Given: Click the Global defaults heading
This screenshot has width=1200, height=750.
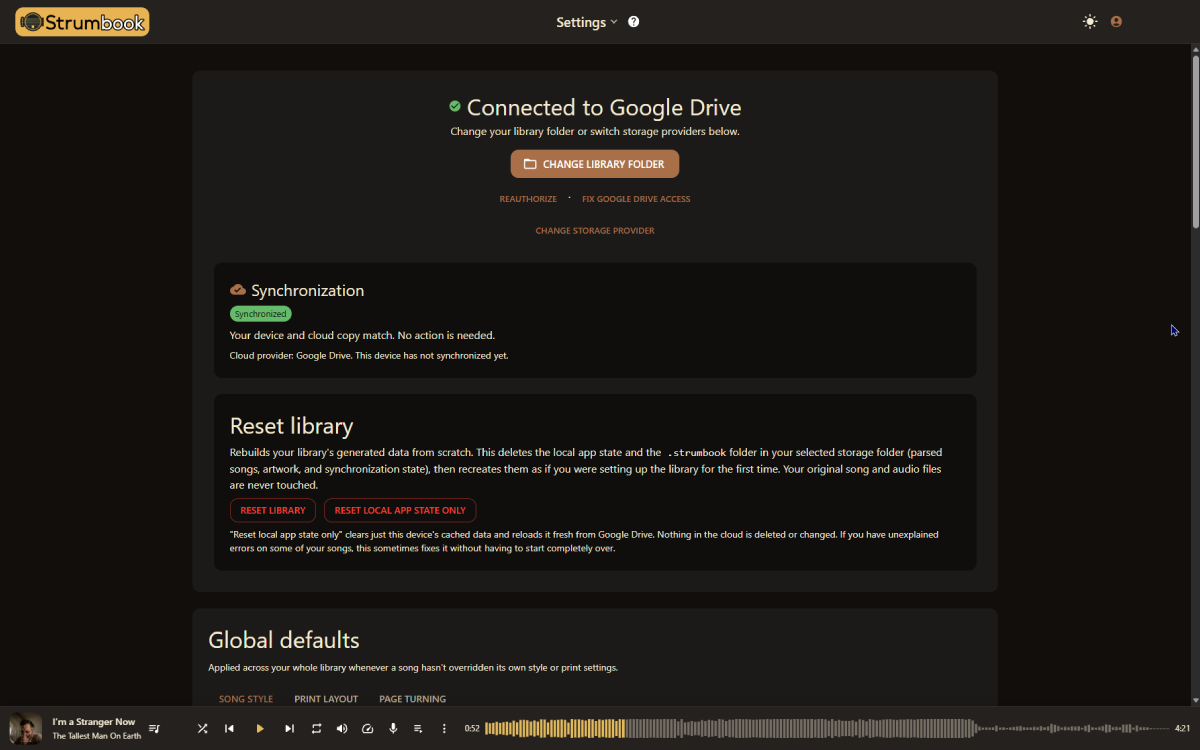Looking at the screenshot, I should 284,640.
